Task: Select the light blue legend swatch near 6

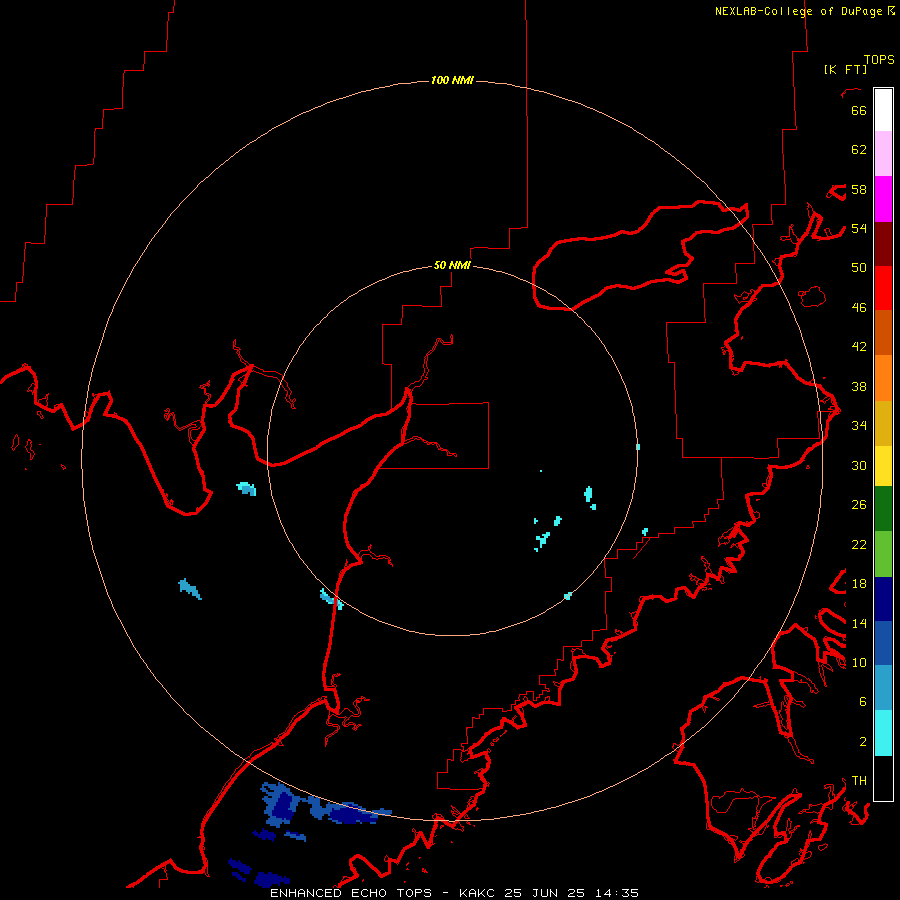Action: click(883, 688)
